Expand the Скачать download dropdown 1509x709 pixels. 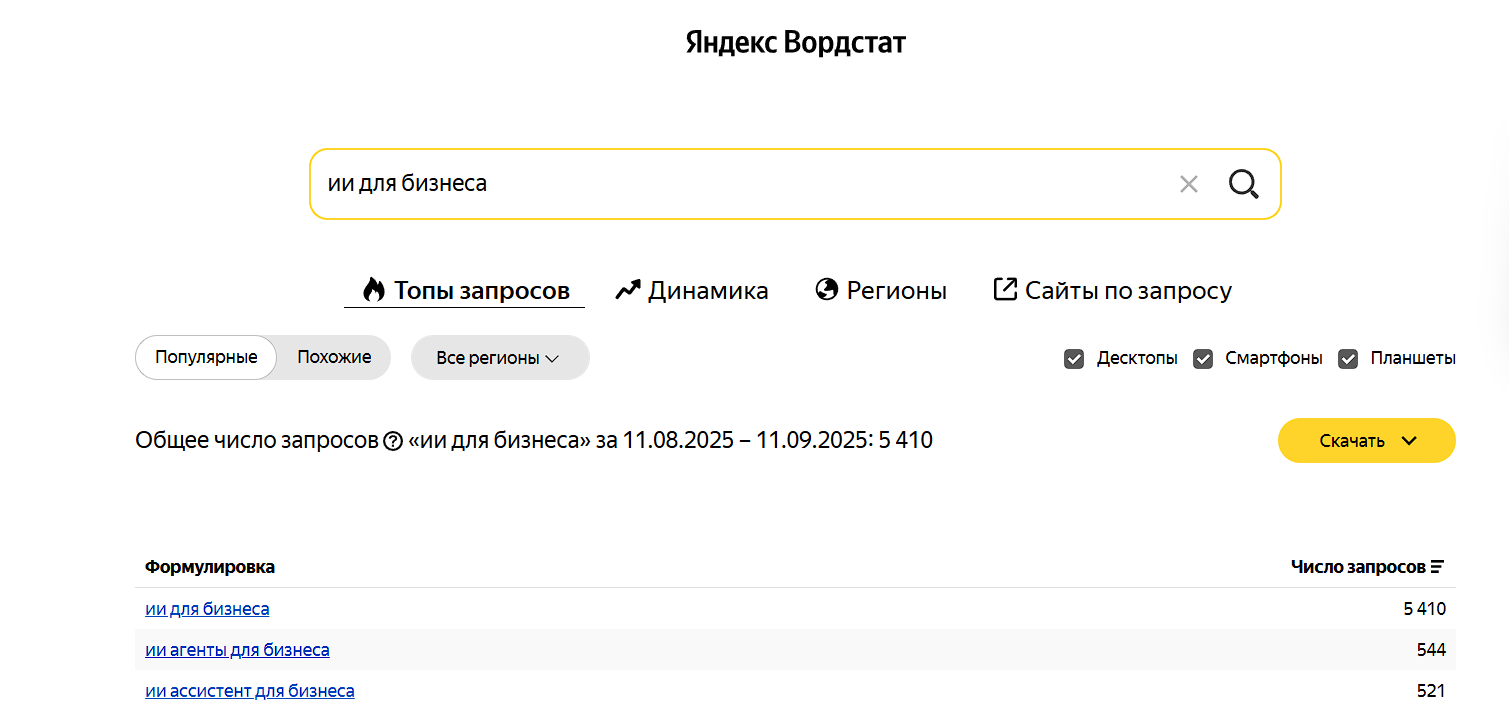[x=1366, y=441]
